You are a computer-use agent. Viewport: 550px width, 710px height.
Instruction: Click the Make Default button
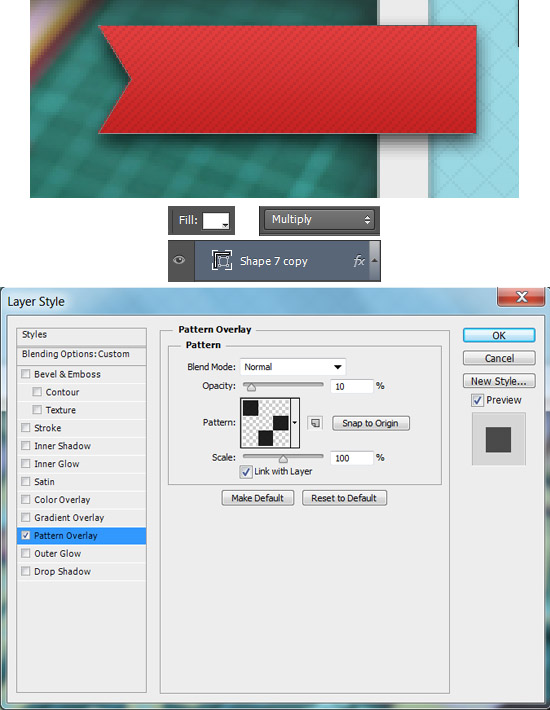[x=258, y=498]
